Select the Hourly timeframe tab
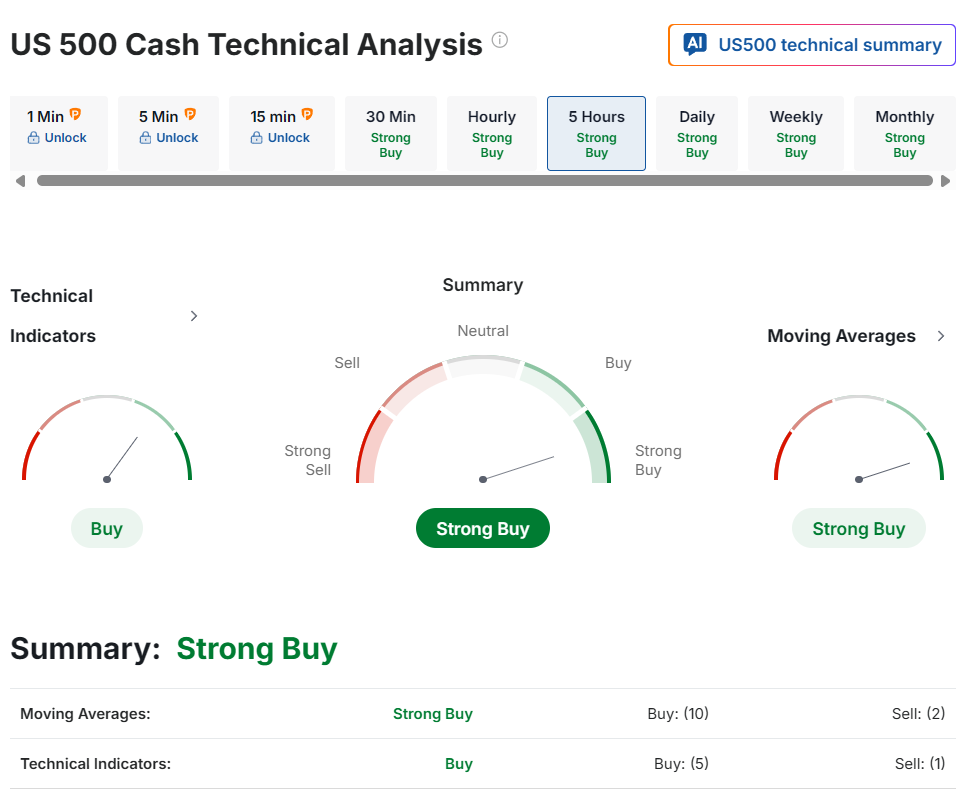The height and width of the screenshot is (806, 965). (x=492, y=133)
